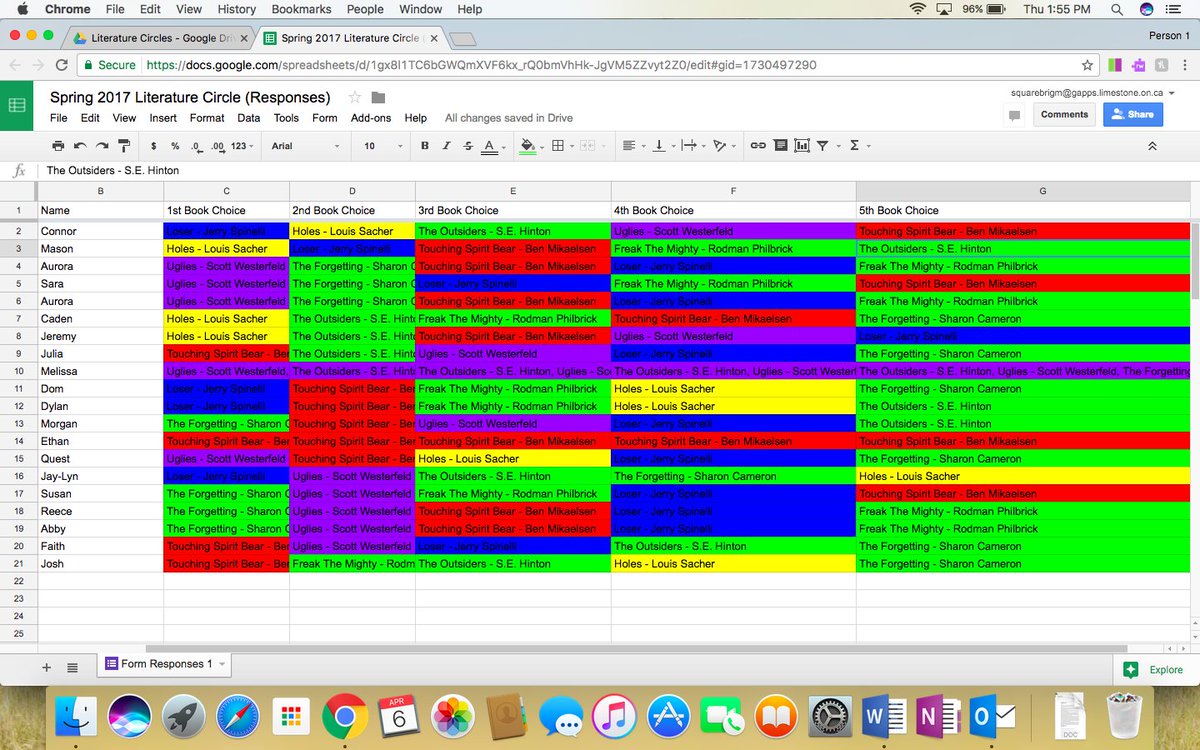Click the Filter icon
The height and width of the screenshot is (750, 1200).
(825, 146)
